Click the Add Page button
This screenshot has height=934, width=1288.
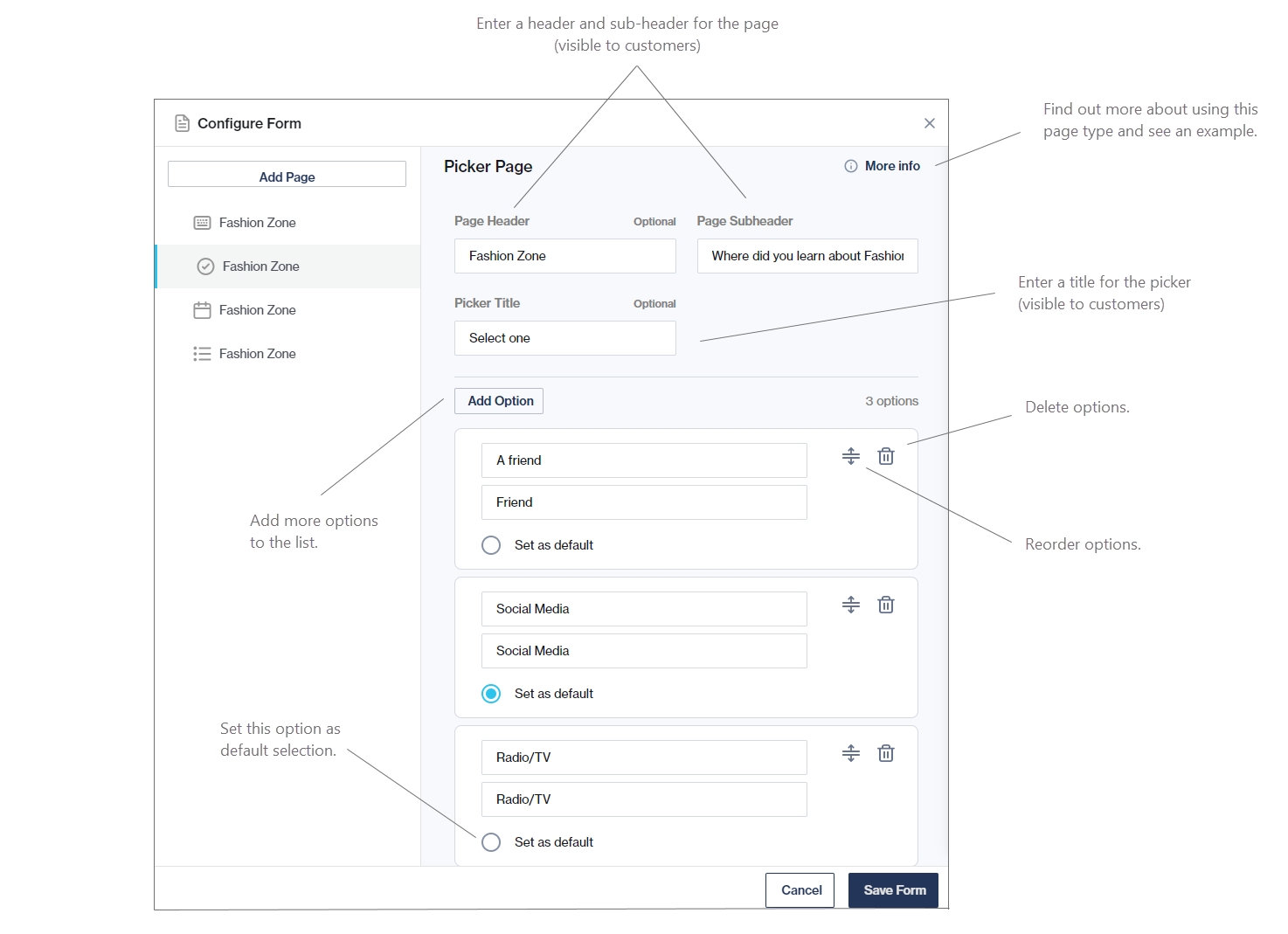287,175
